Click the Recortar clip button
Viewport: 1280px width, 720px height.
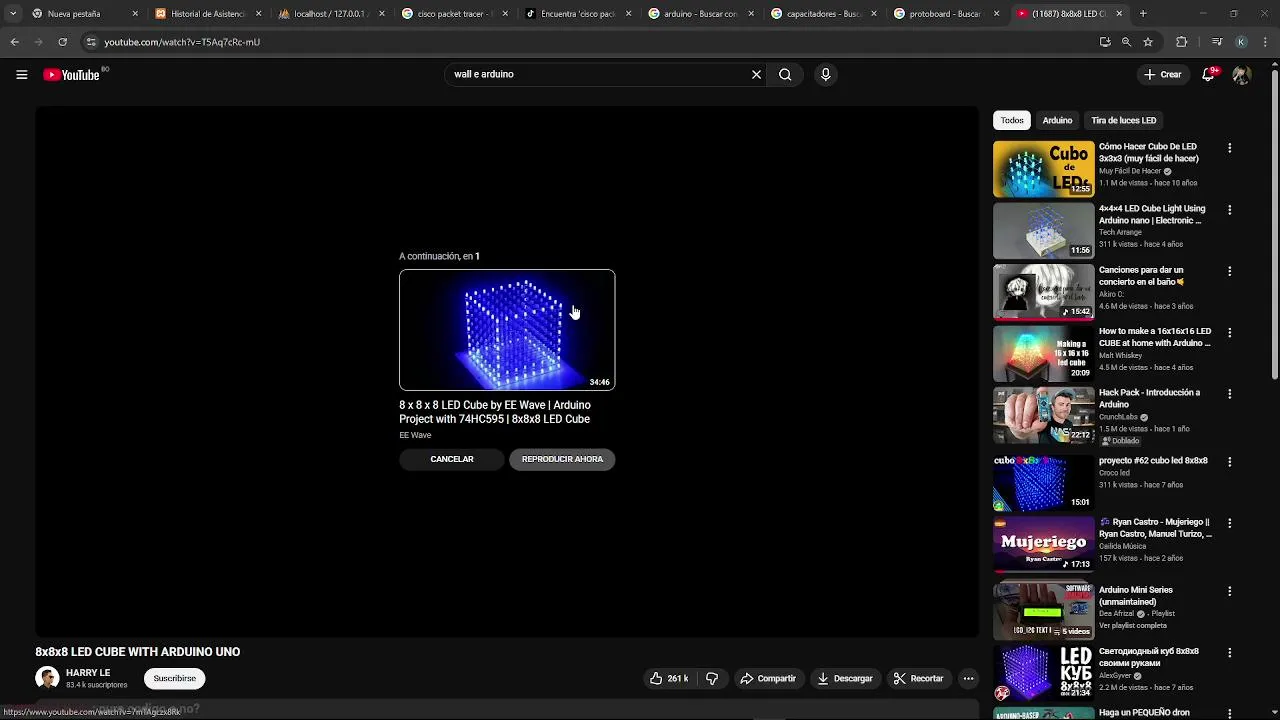[x=918, y=678]
